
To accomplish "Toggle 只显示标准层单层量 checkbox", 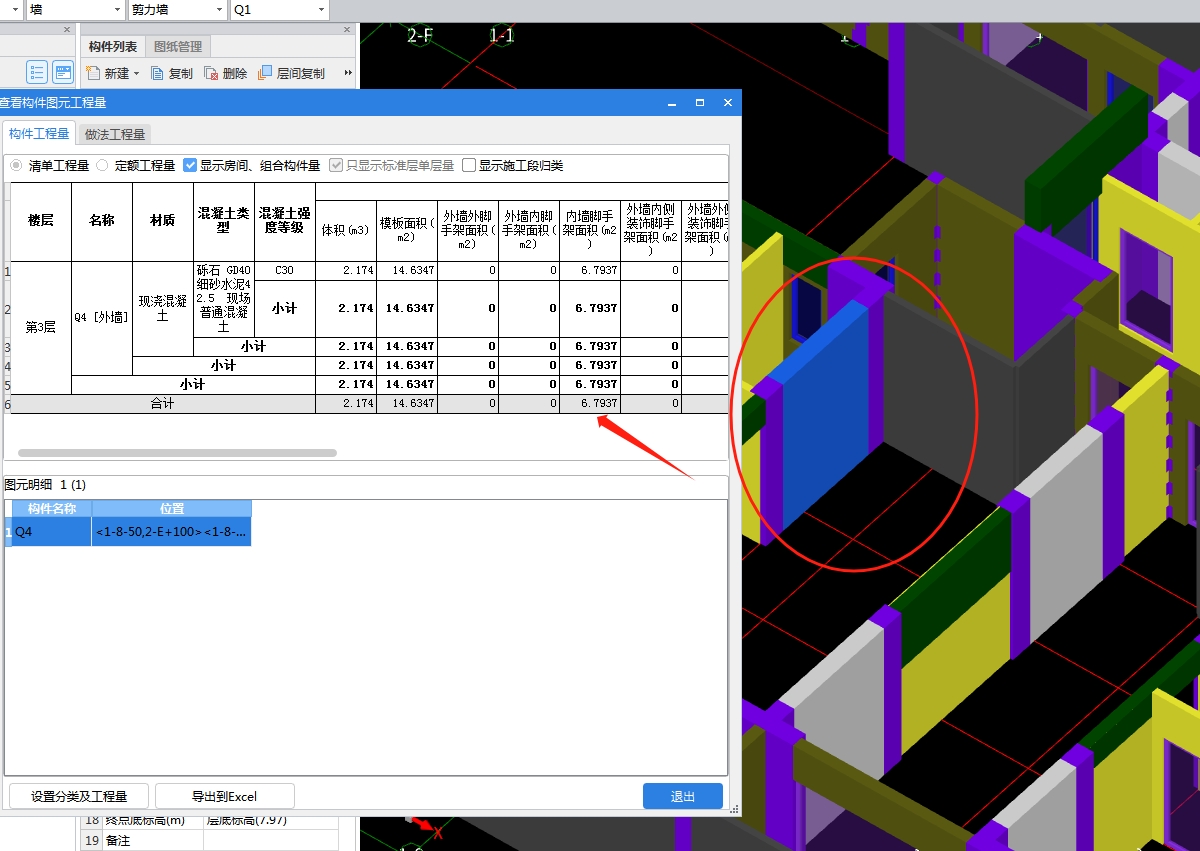I will [x=336, y=165].
